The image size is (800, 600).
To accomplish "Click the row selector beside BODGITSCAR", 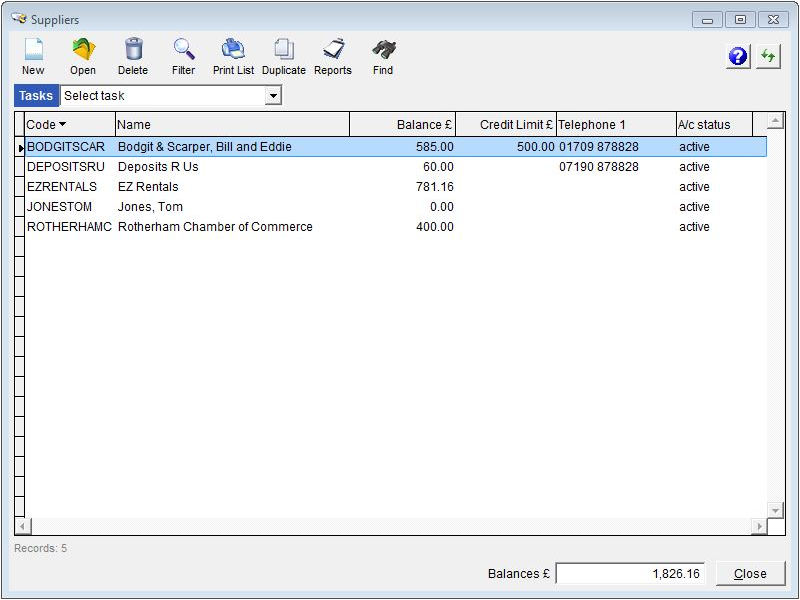I will (20, 147).
